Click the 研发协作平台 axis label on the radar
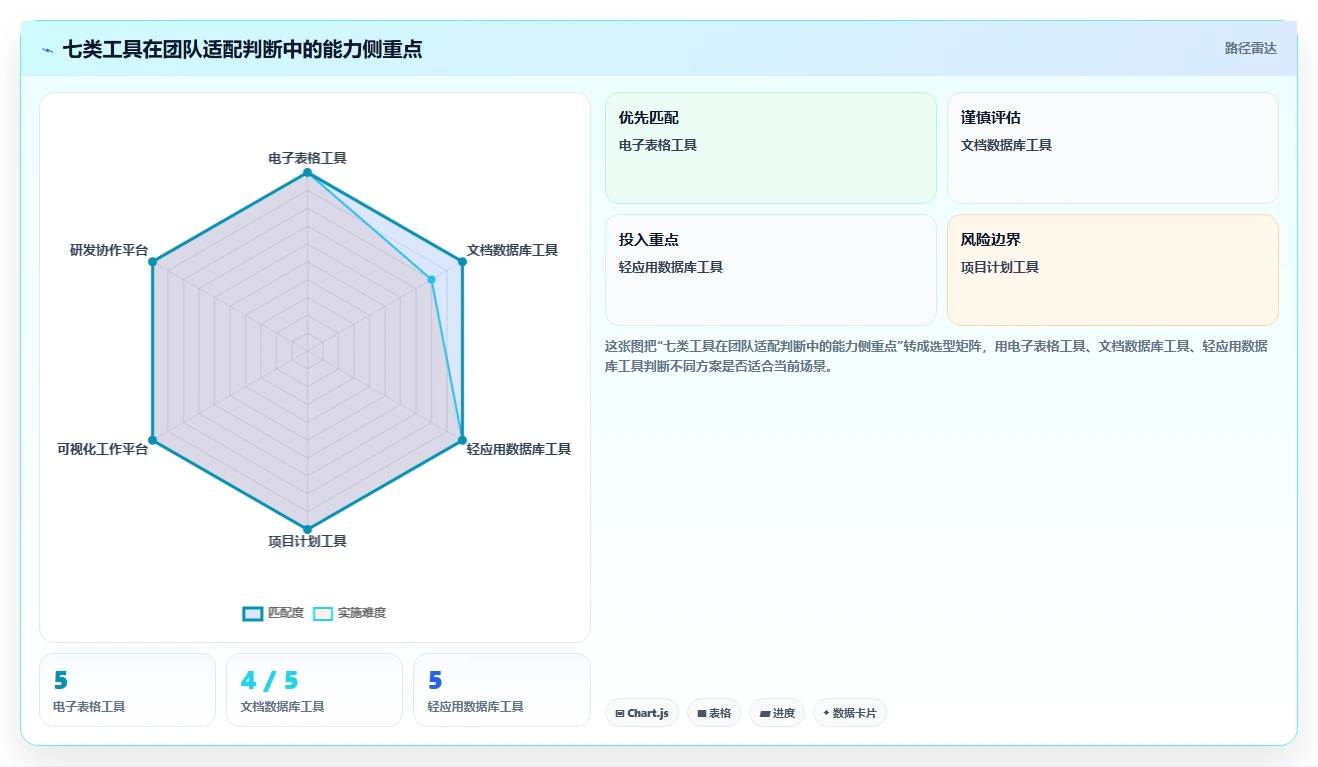The image size is (1318, 767). pos(109,250)
